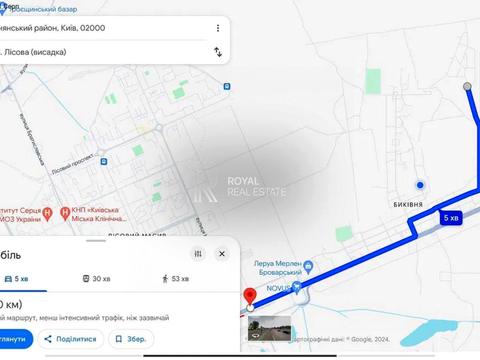Edit the origin address field ending 02000
The height and width of the screenshot is (360, 480).
coord(103,28)
